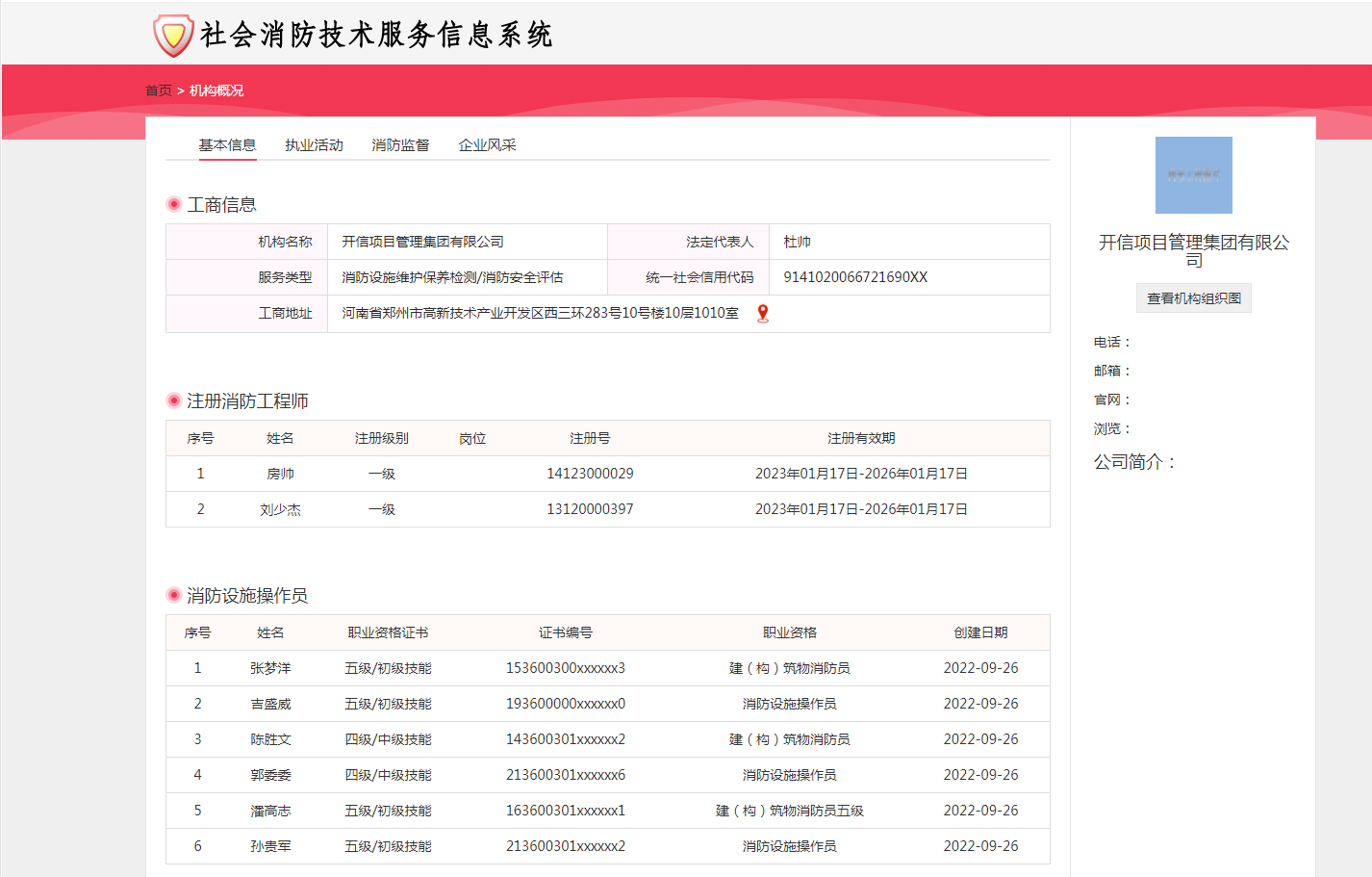Screen dimensions: 1372x877
Task: Click operator name 郭委委
Action: tap(270, 775)
